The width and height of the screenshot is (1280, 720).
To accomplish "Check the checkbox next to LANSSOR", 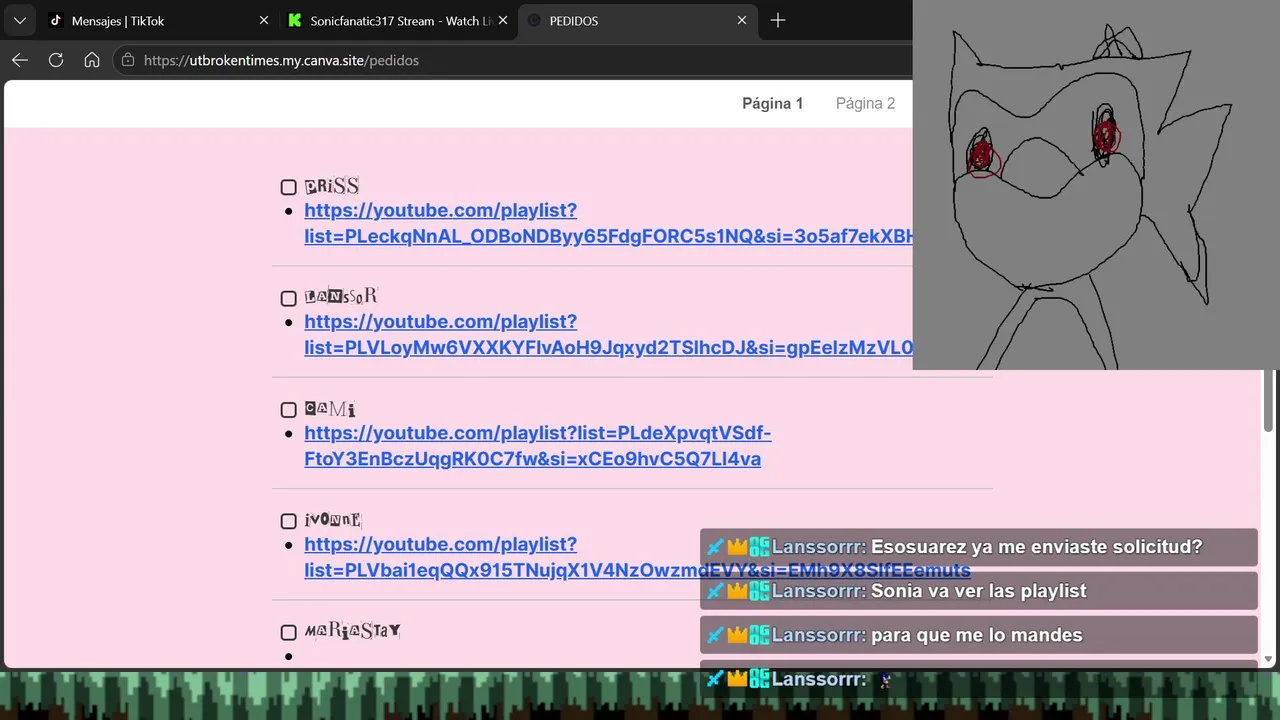I will point(288,298).
